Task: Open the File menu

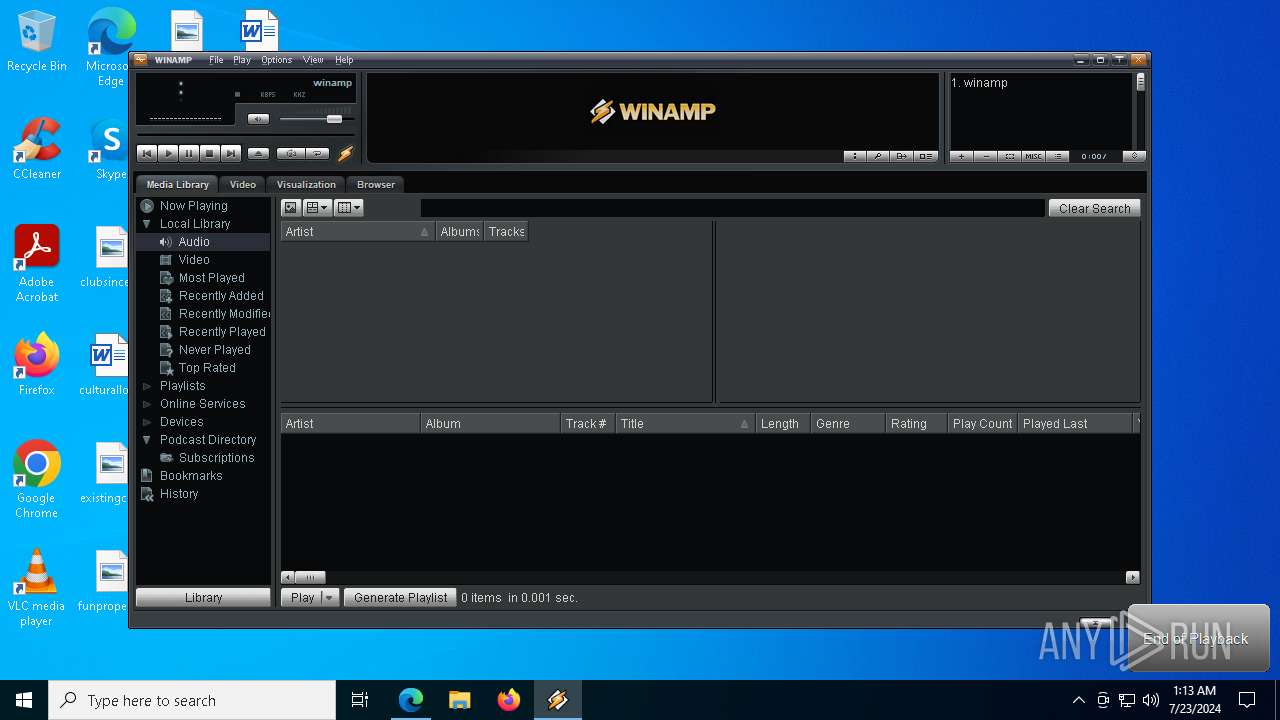Action: tap(216, 60)
